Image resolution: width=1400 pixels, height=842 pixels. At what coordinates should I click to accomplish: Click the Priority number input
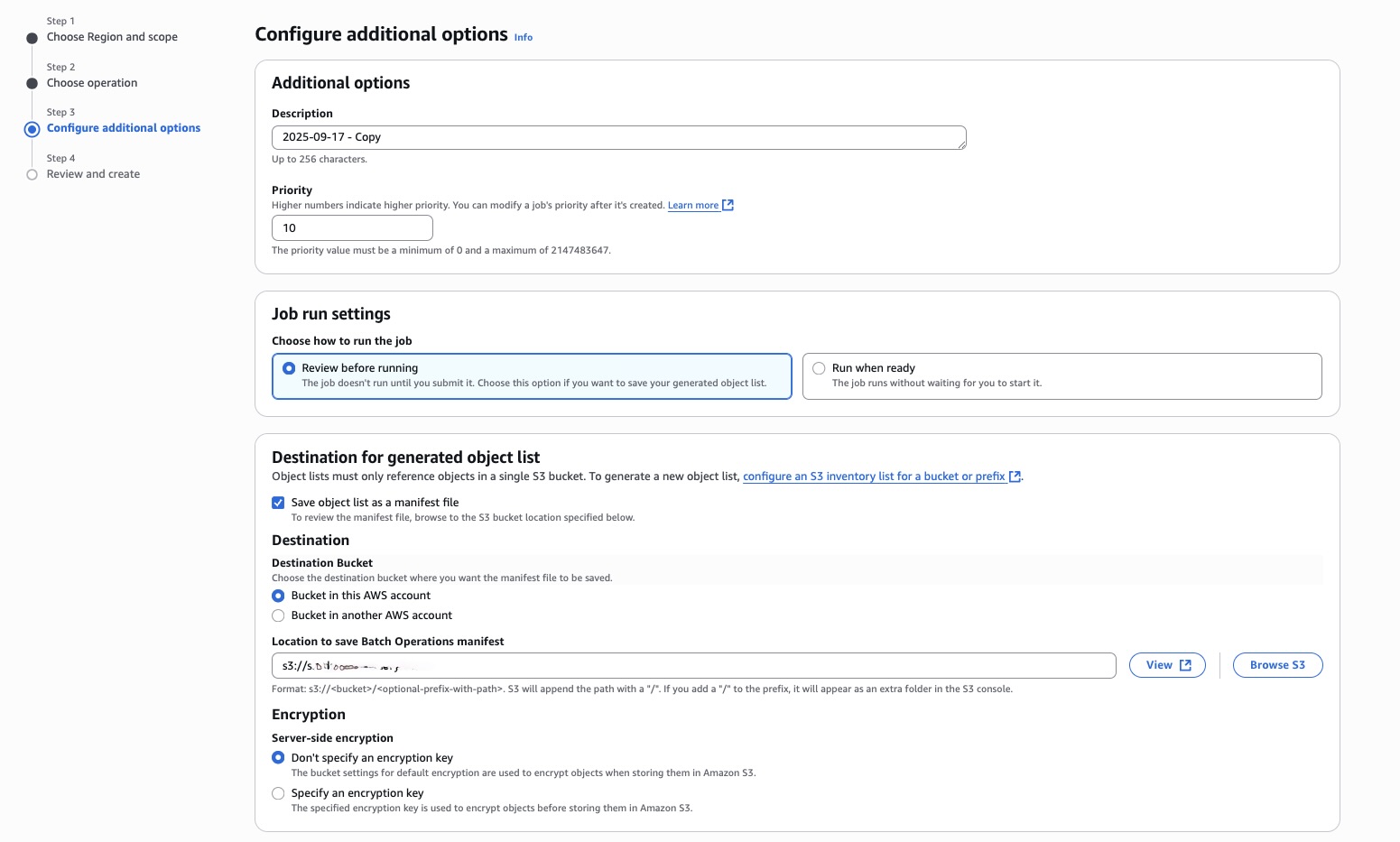(352, 228)
